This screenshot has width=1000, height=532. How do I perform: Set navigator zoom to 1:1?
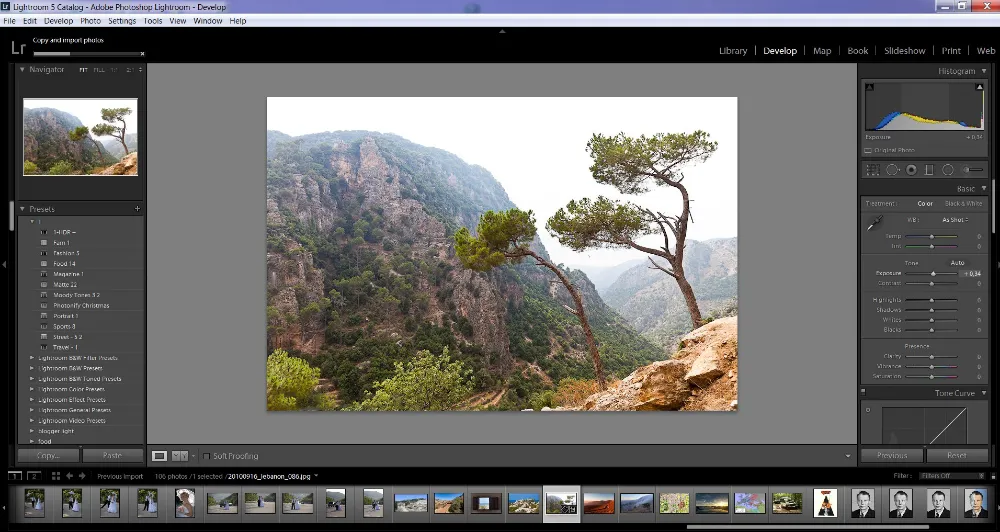pos(114,70)
